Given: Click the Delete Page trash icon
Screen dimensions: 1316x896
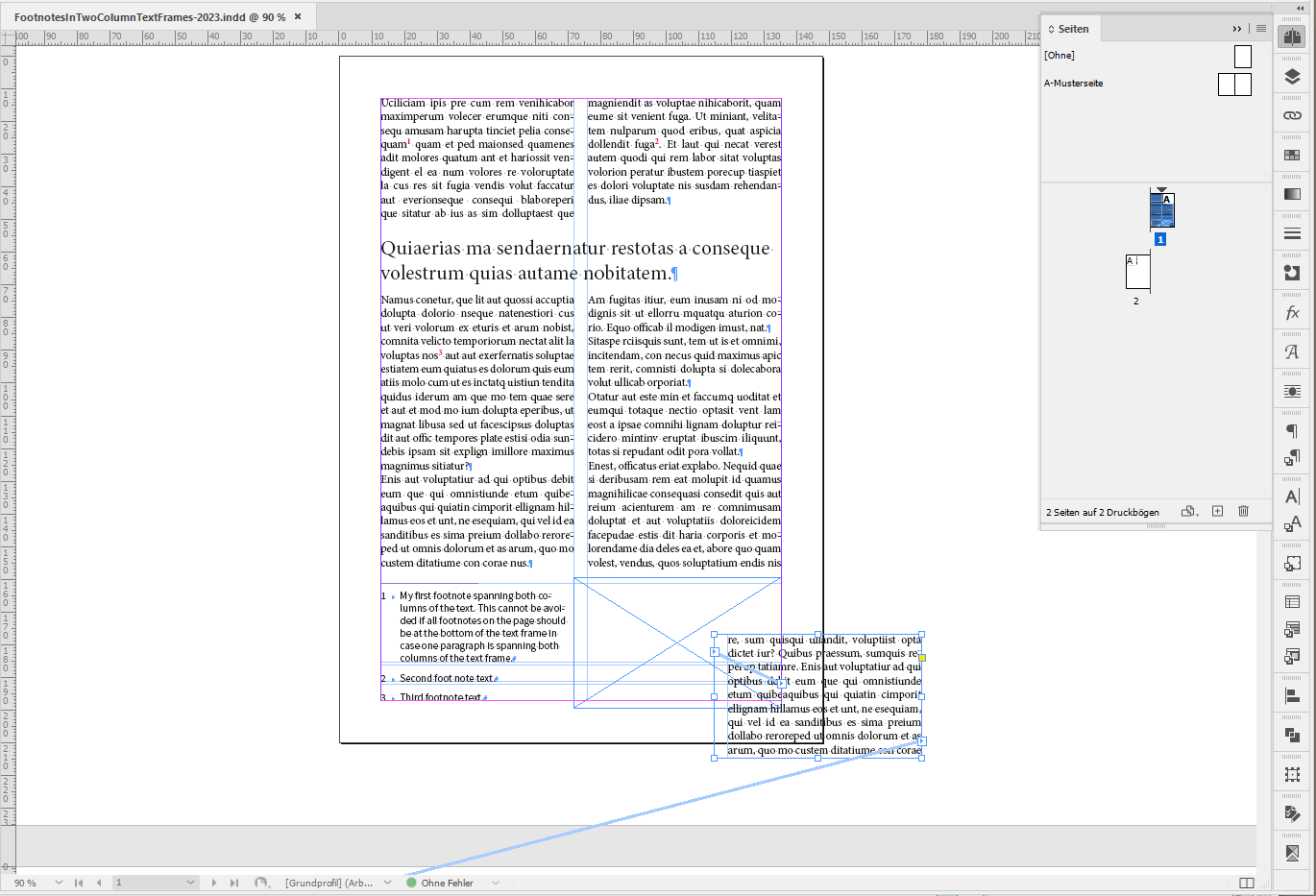Looking at the screenshot, I should click(x=1243, y=511).
